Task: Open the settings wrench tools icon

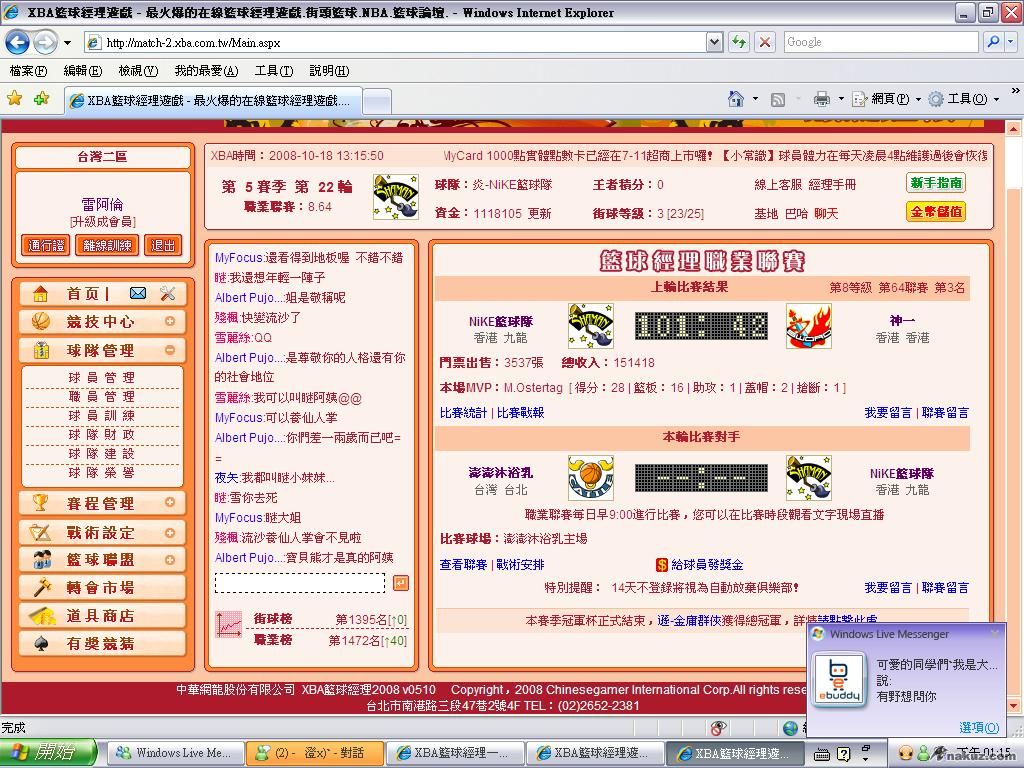Action: (x=168, y=294)
